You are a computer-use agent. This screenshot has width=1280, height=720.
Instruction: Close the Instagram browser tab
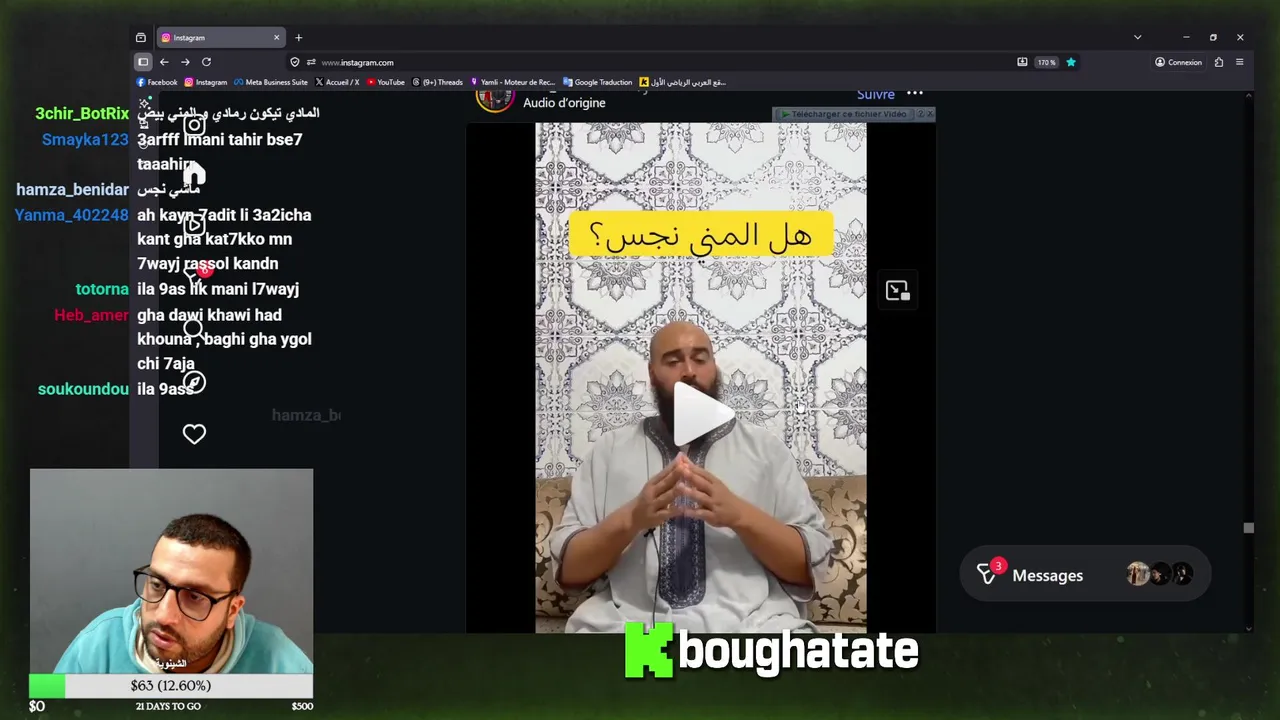click(x=277, y=38)
